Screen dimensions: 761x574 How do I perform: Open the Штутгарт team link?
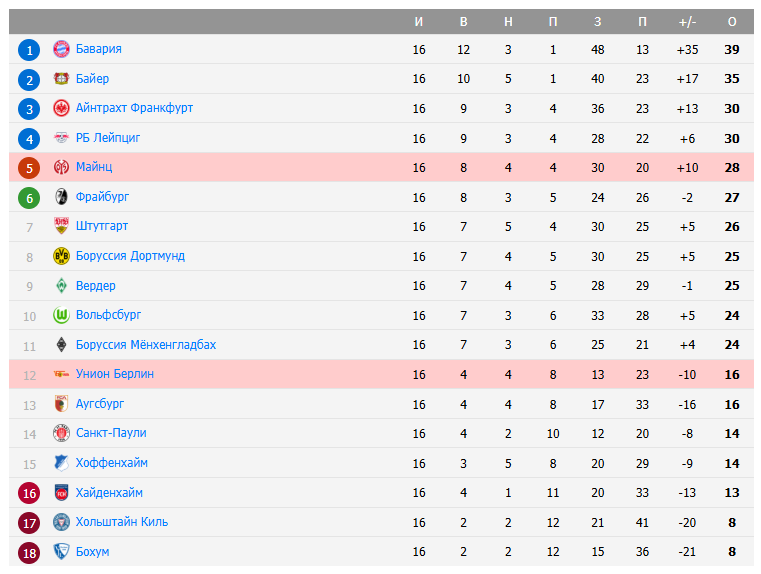[102, 226]
